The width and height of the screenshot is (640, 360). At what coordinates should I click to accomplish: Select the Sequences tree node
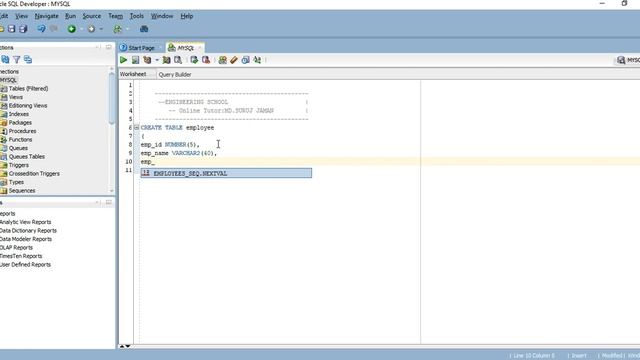(22, 191)
